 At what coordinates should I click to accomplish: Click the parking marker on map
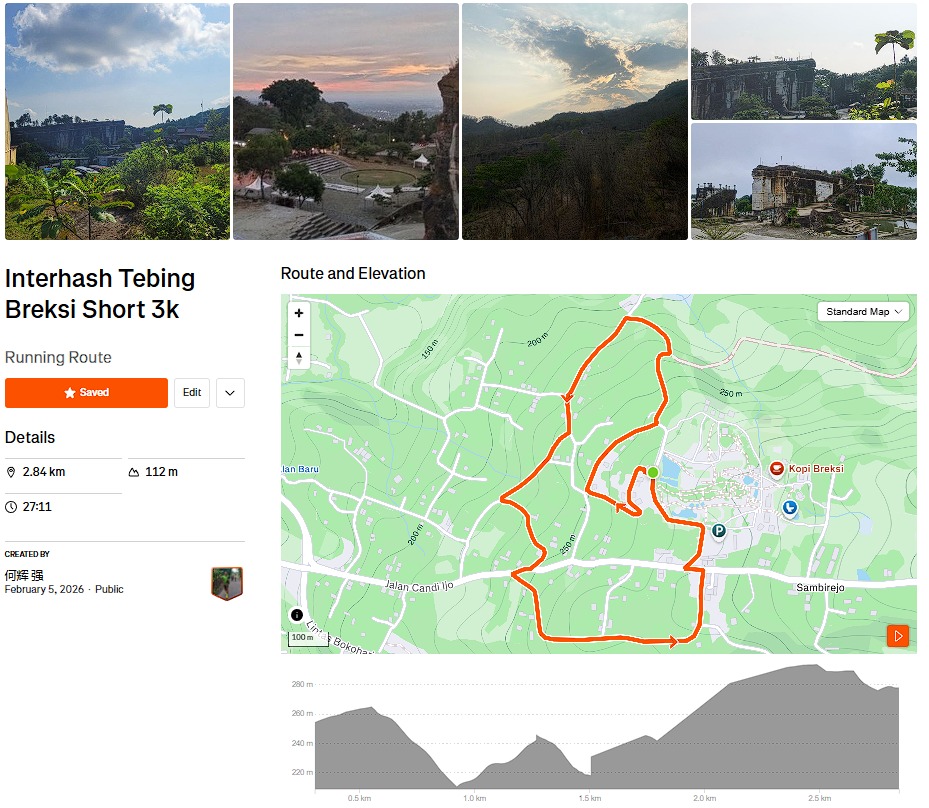(x=718, y=531)
